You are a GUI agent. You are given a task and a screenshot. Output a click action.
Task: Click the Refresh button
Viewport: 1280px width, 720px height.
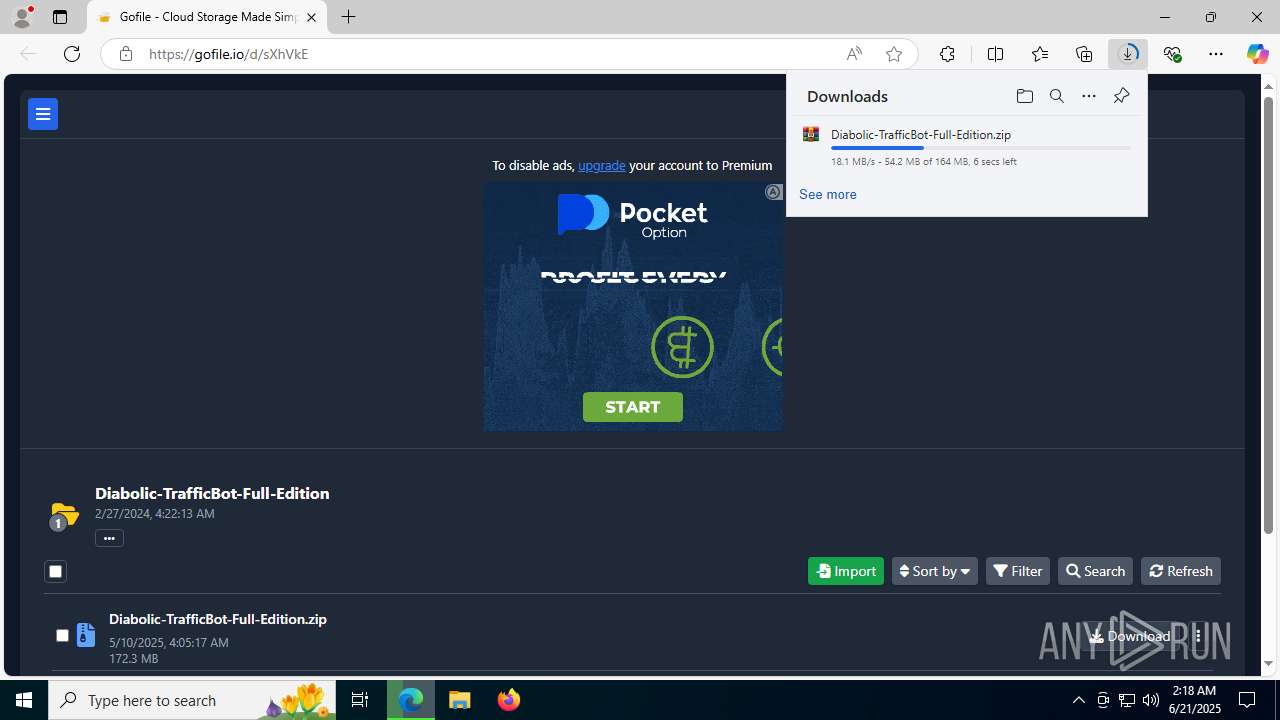pyautogui.click(x=1181, y=571)
